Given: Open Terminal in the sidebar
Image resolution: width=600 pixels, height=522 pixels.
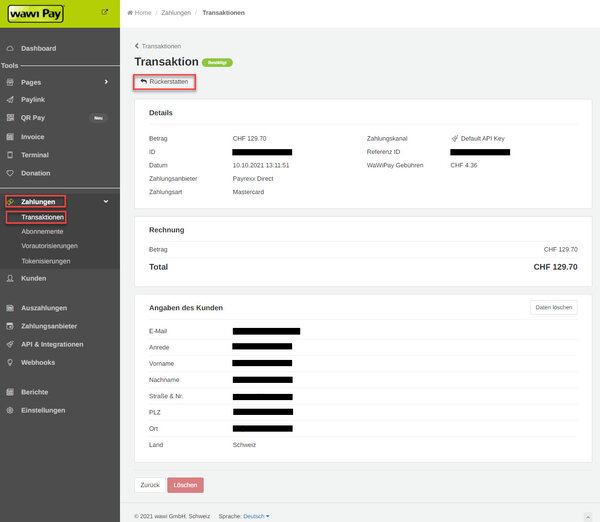Looking at the screenshot, I should (x=35, y=155).
